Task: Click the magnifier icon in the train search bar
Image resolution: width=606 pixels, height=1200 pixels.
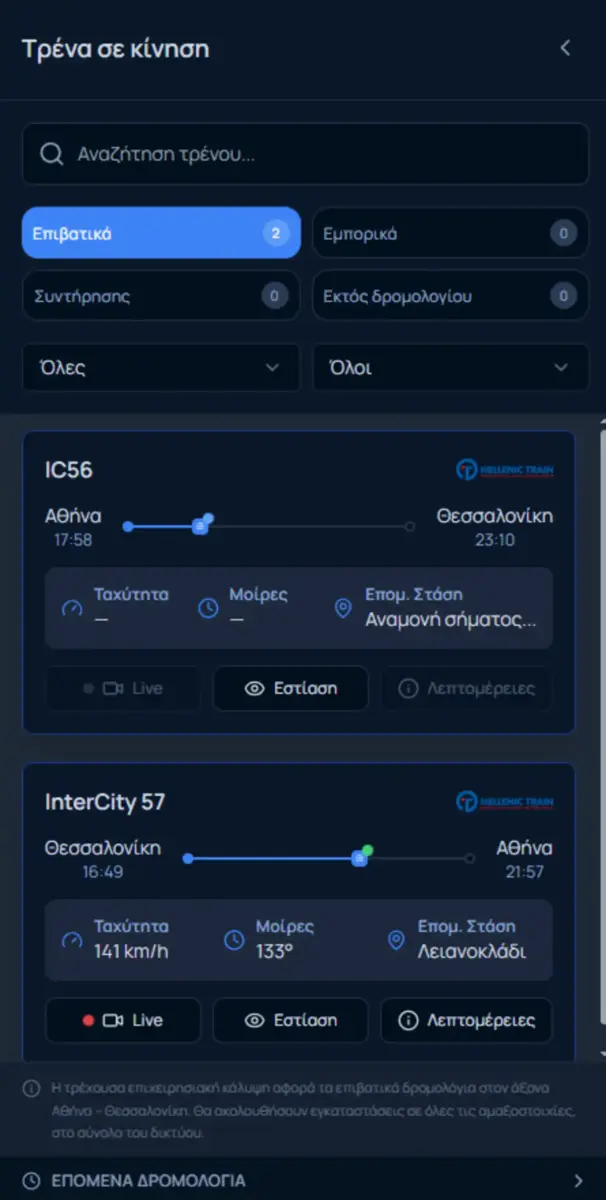Action: coord(50,153)
